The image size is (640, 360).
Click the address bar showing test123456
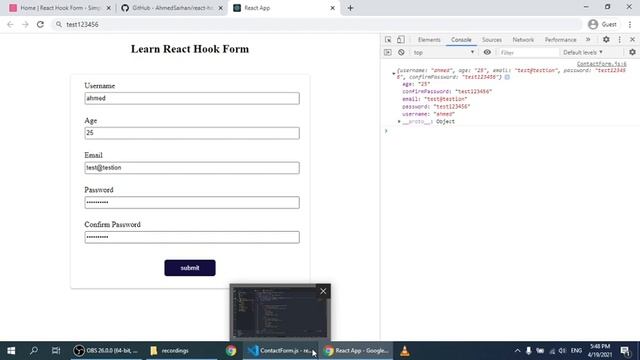tap(316, 24)
